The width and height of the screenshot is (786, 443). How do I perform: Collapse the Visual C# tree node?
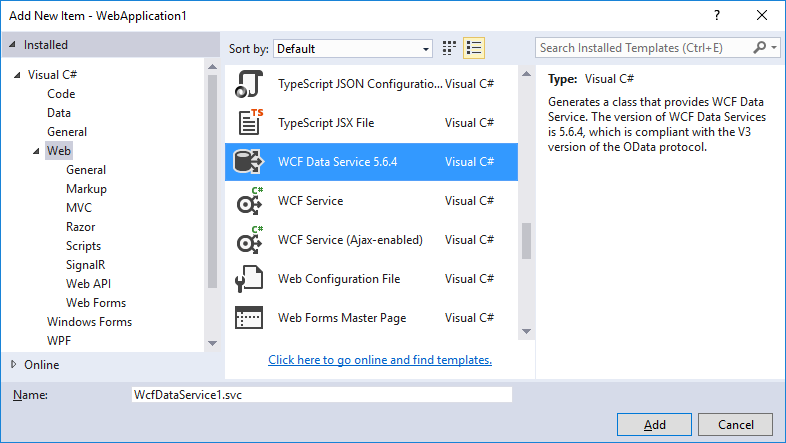click(17, 75)
